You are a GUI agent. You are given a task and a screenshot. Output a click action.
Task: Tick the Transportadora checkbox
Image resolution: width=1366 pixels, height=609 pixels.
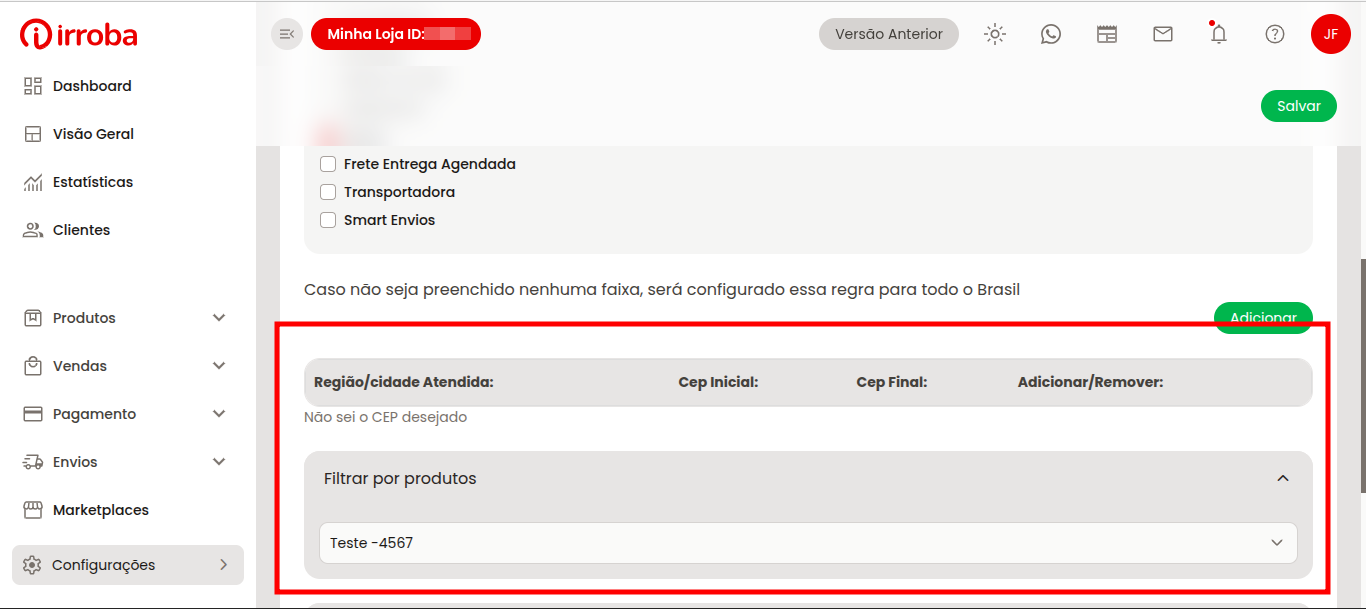328,192
